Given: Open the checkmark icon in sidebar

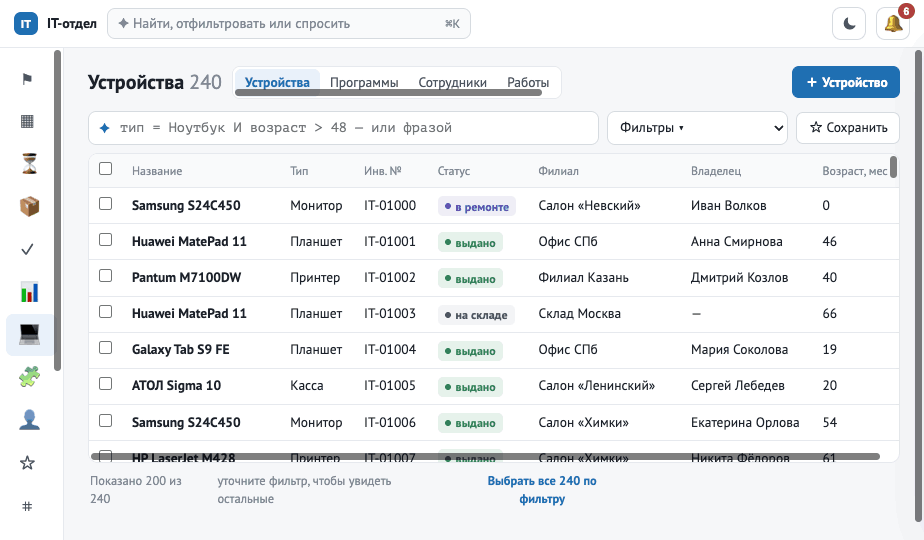Looking at the screenshot, I should tap(28, 249).
